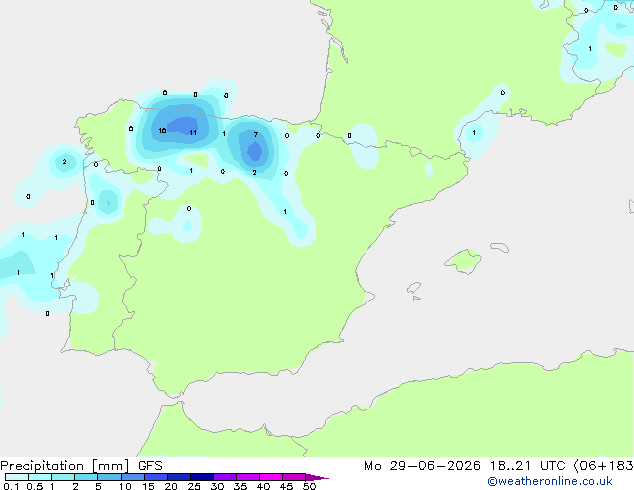Click the 30–35 mm purple legend swatch

tap(225, 477)
